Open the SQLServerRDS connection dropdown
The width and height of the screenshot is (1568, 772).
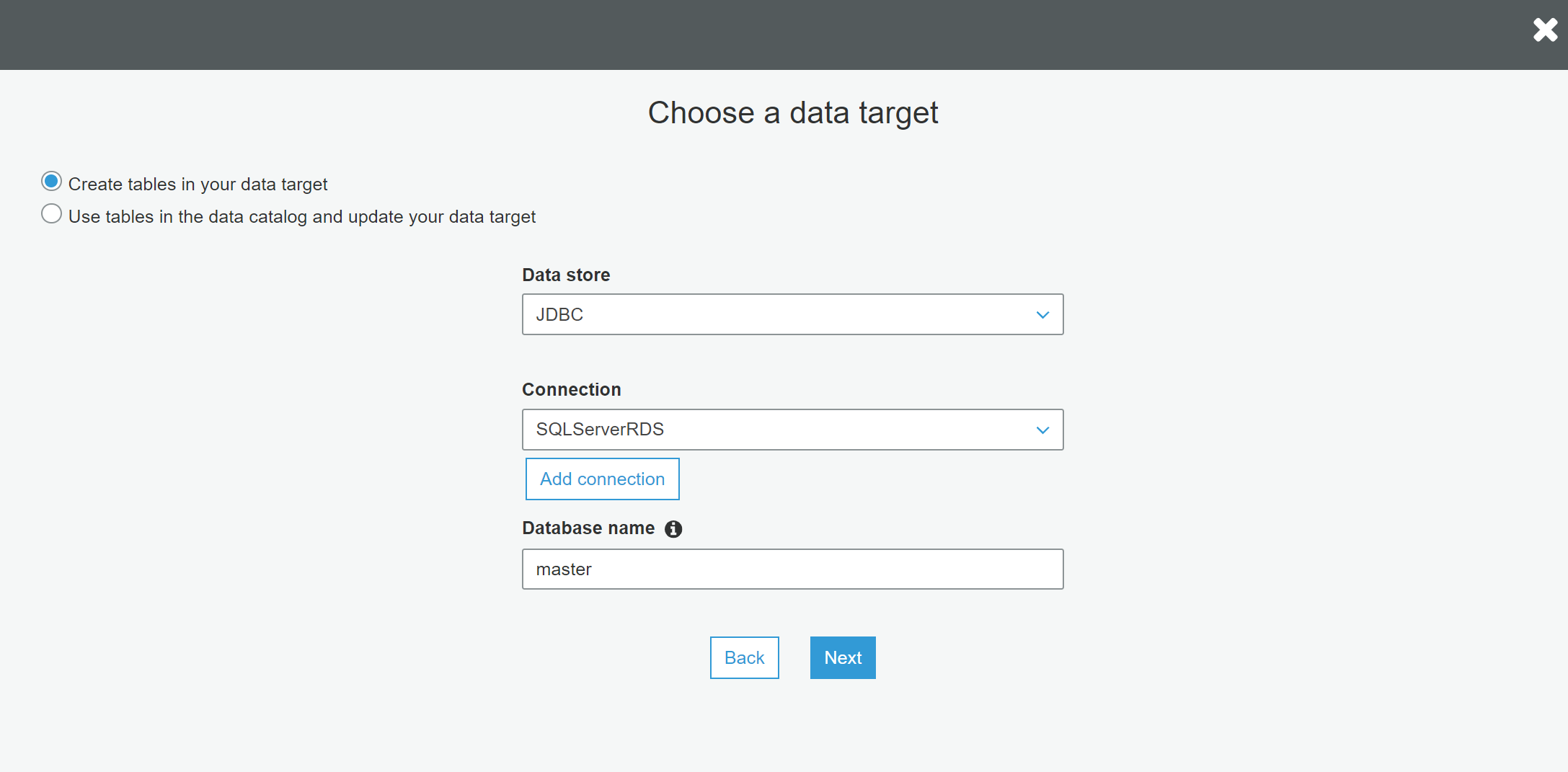(792, 430)
